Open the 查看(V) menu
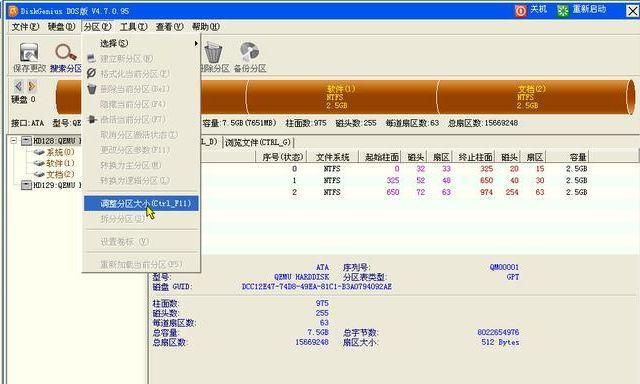The image size is (640, 384). (169, 27)
